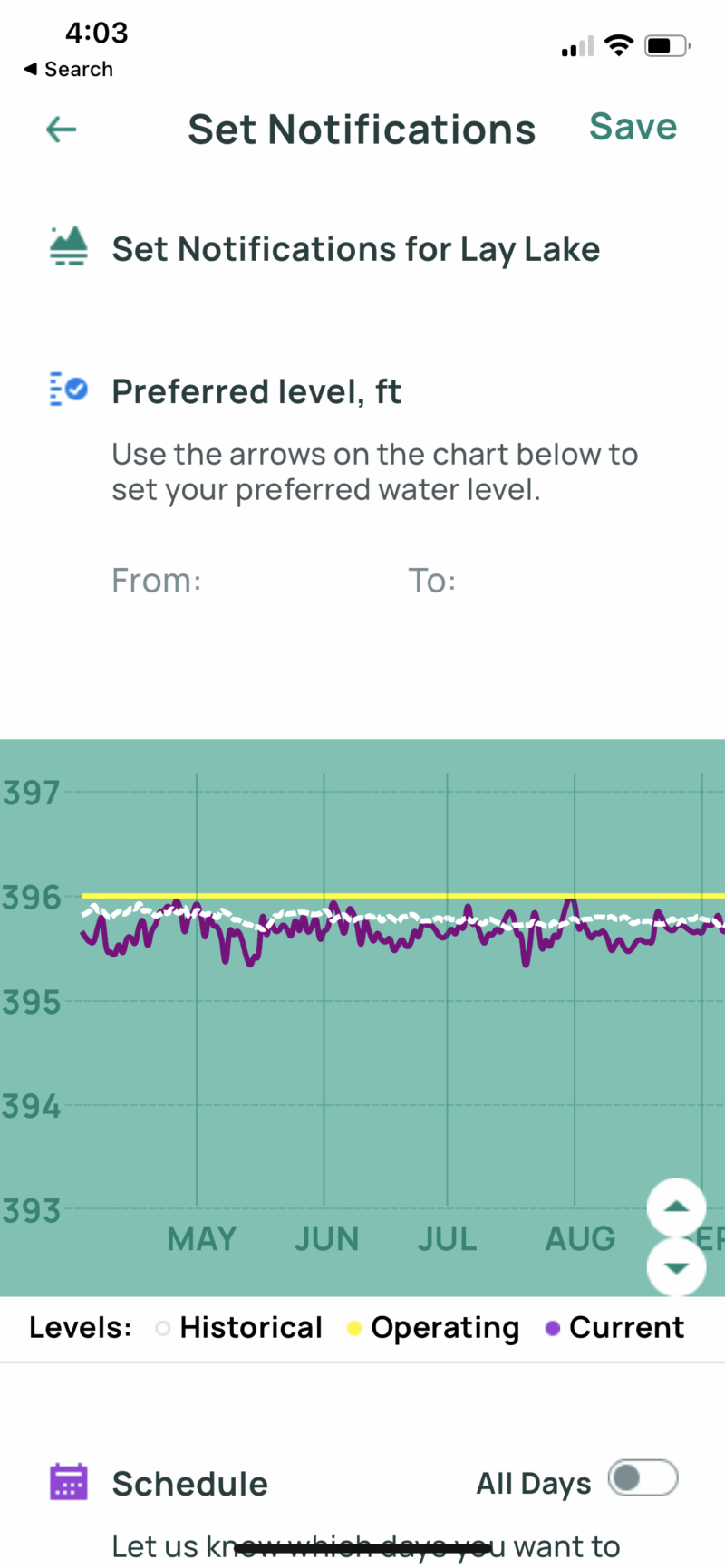Image resolution: width=725 pixels, height=1568 pixels.
Task: Tap the purple Current legend dot
Action: pos(553,1329)
